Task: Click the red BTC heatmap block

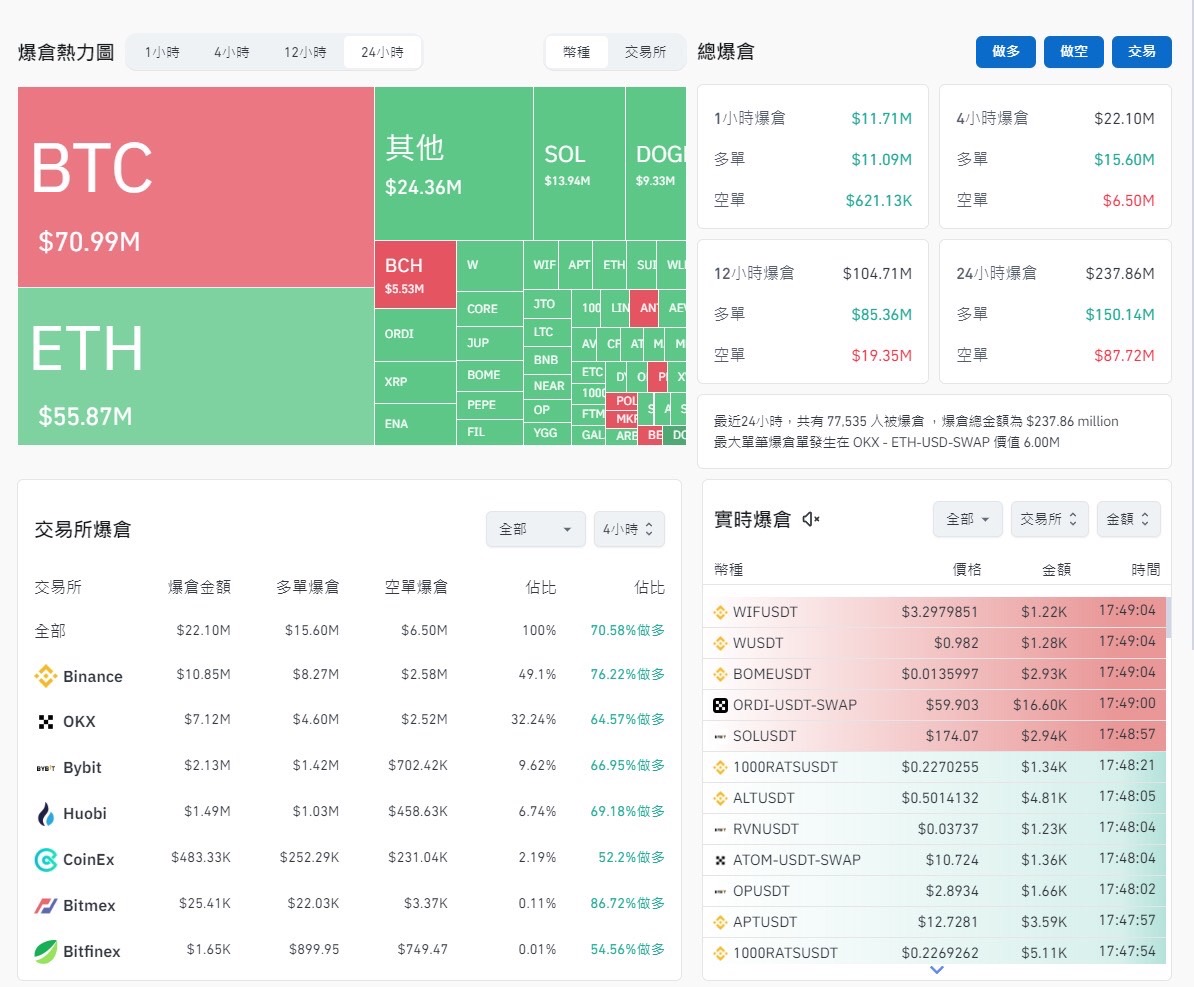Action: tap(195, 187)
